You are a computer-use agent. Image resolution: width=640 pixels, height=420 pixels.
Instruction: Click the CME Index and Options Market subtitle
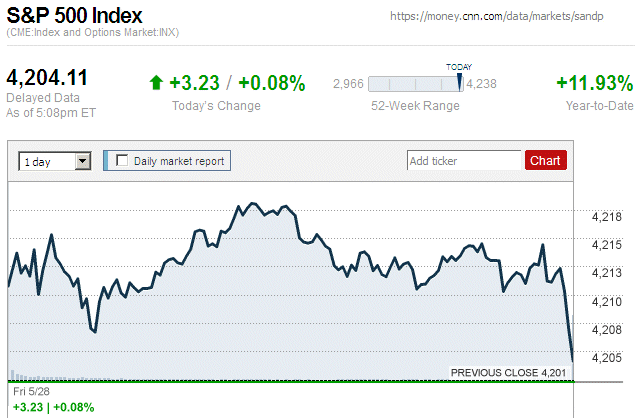(93, 32)
